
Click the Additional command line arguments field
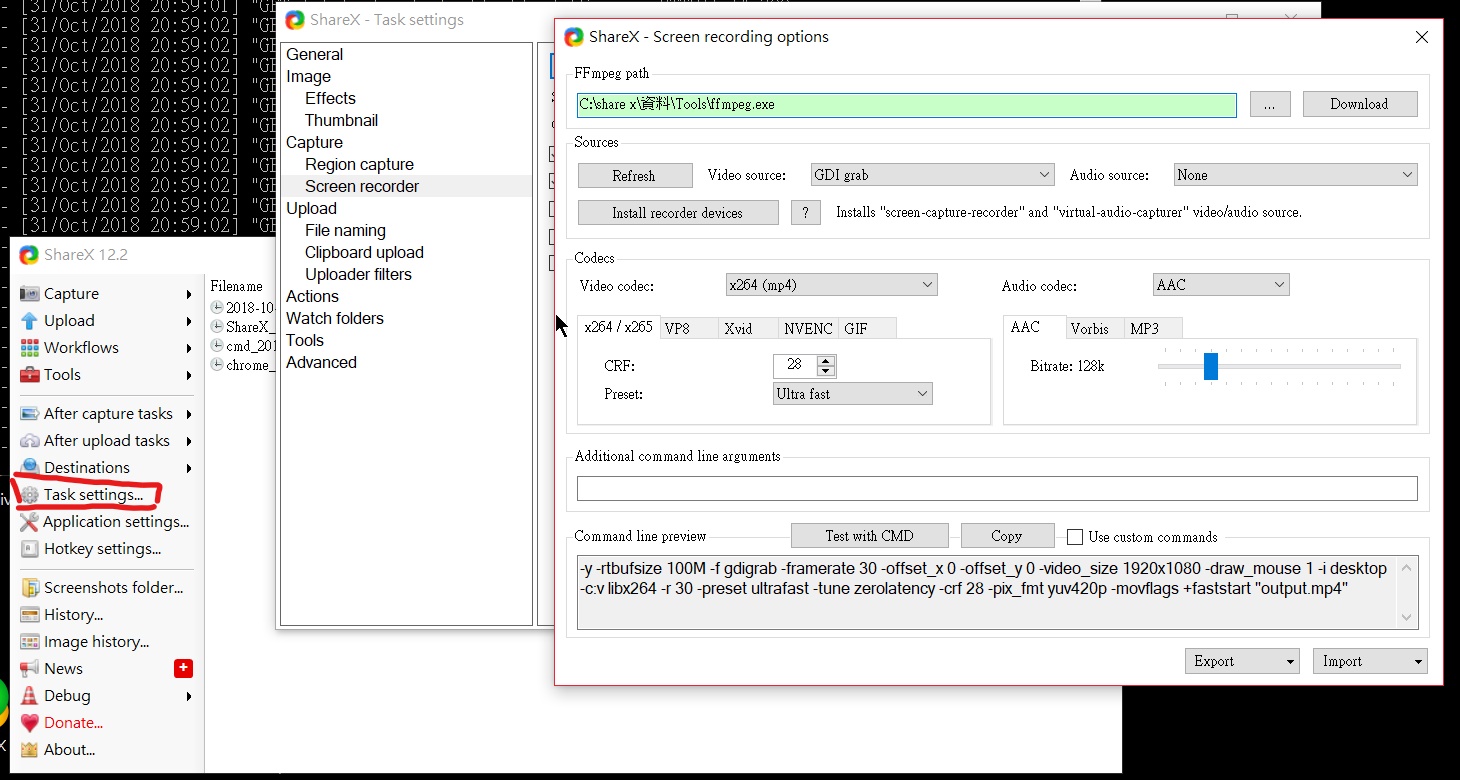pos(997,488)
